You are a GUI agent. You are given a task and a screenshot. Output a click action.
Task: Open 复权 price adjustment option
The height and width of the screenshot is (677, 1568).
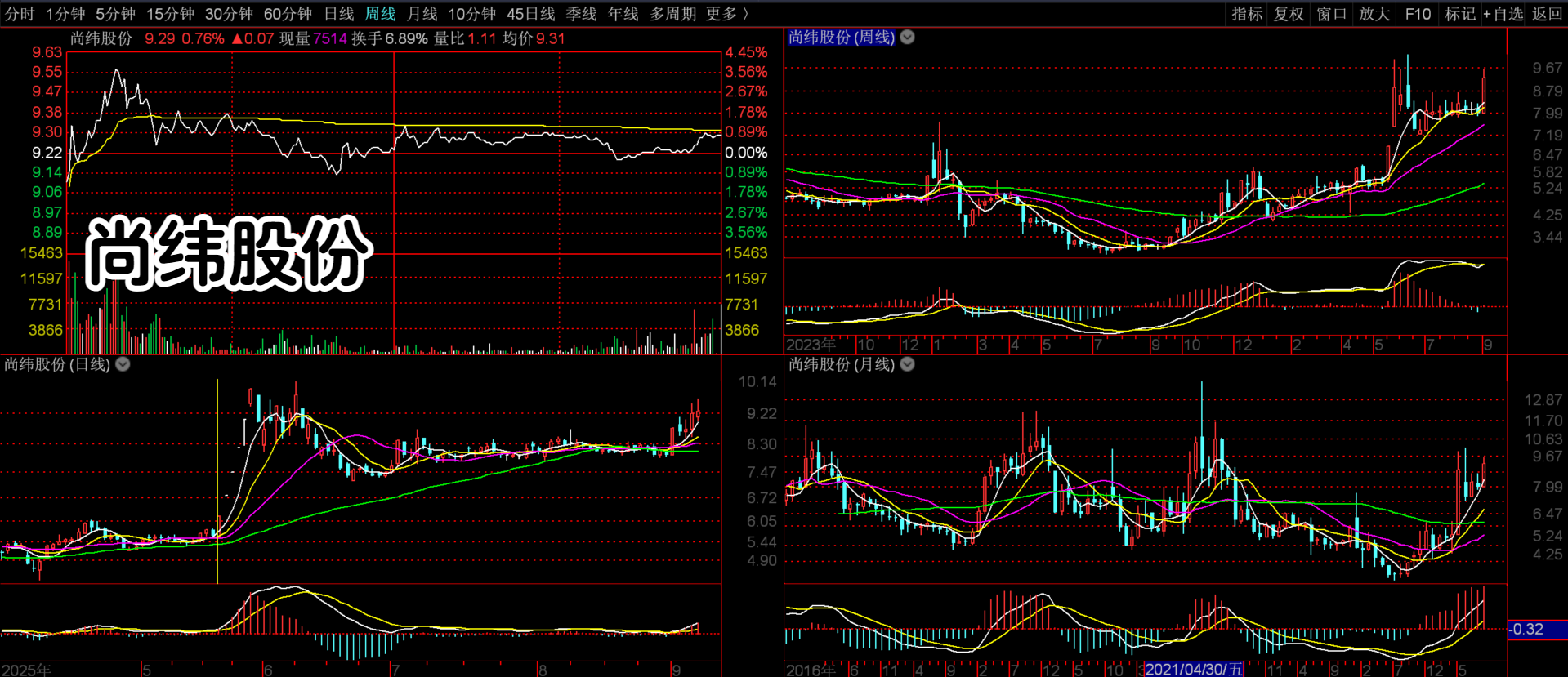coord(1289,14)
